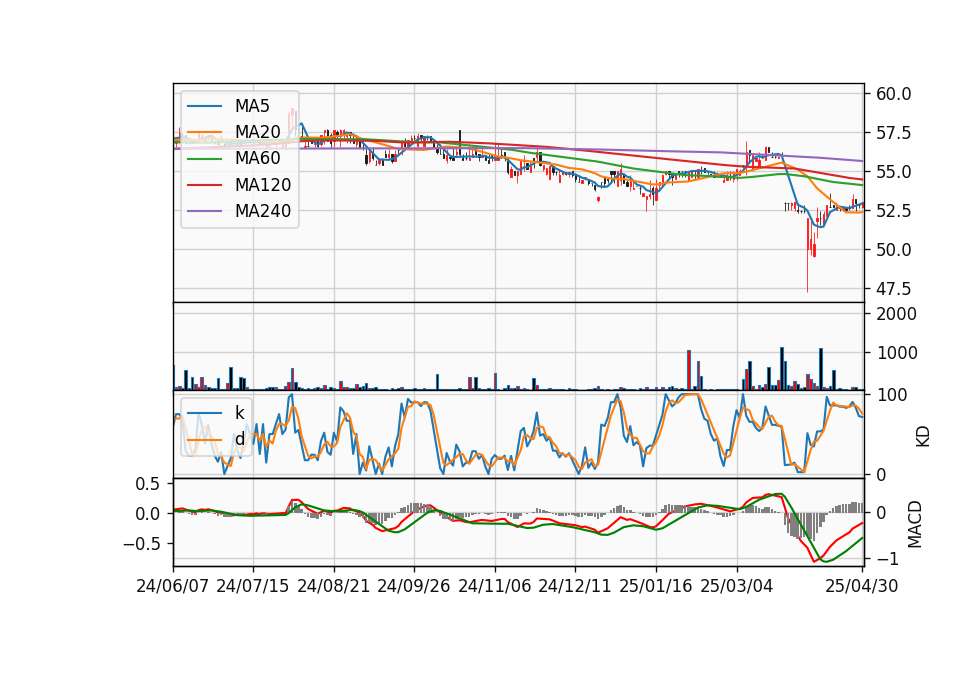Viewport: 960px width, 690px height.
Task: Click the 24/12/11 date label
Action: pyautogui.click(x=575, y=586)
